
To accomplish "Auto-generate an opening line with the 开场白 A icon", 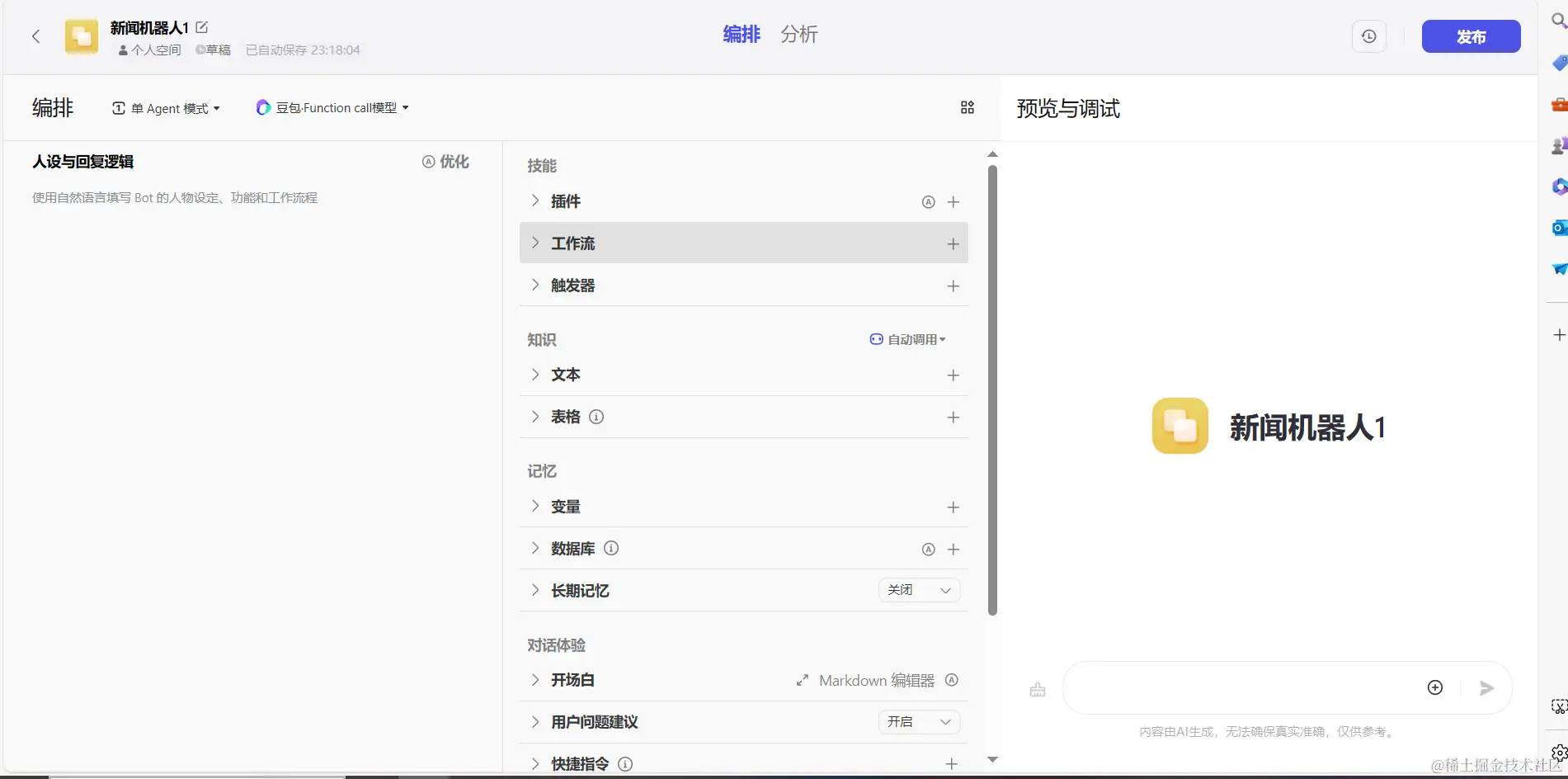I will pos(952,680).
